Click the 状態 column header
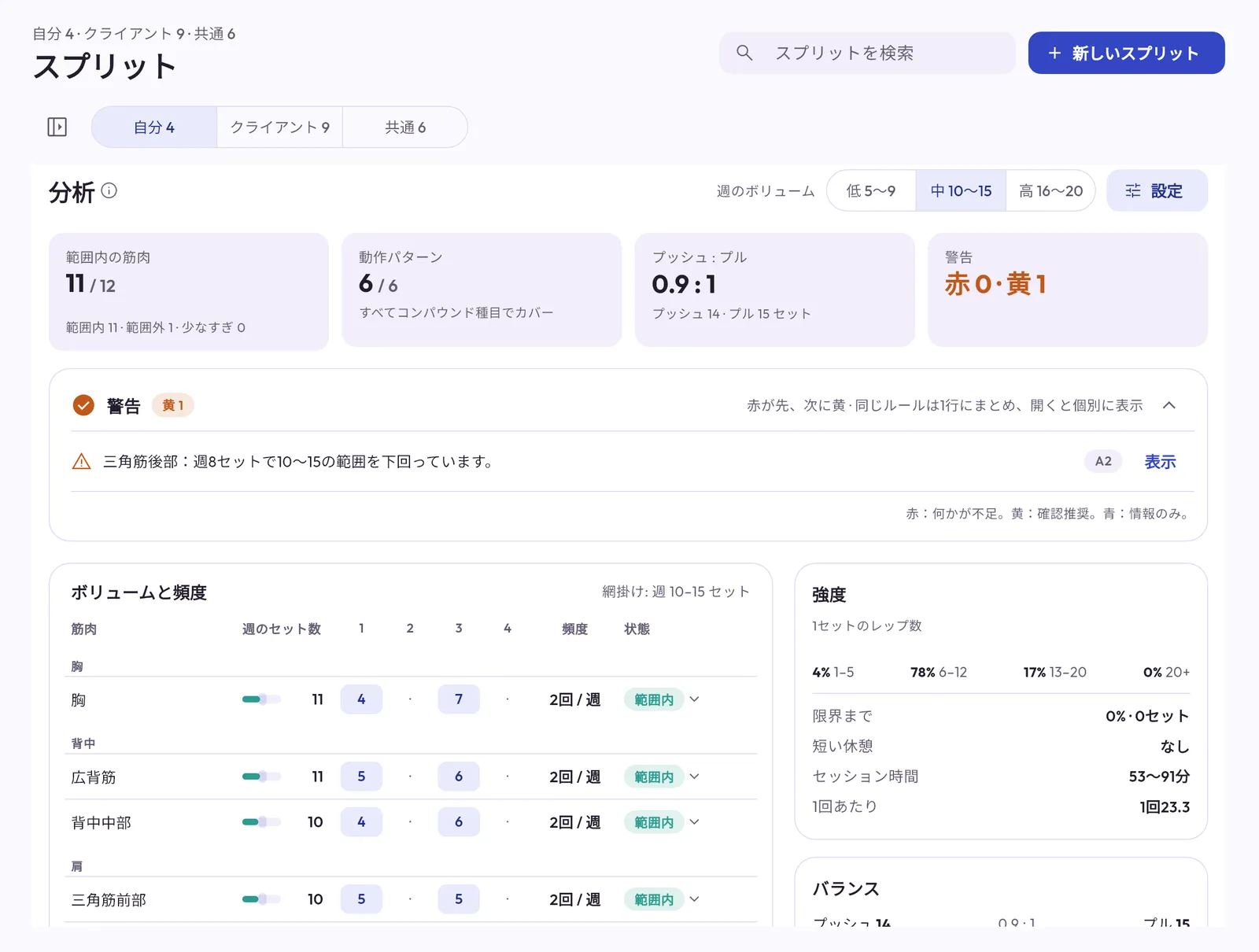 [x=637, y=629]
